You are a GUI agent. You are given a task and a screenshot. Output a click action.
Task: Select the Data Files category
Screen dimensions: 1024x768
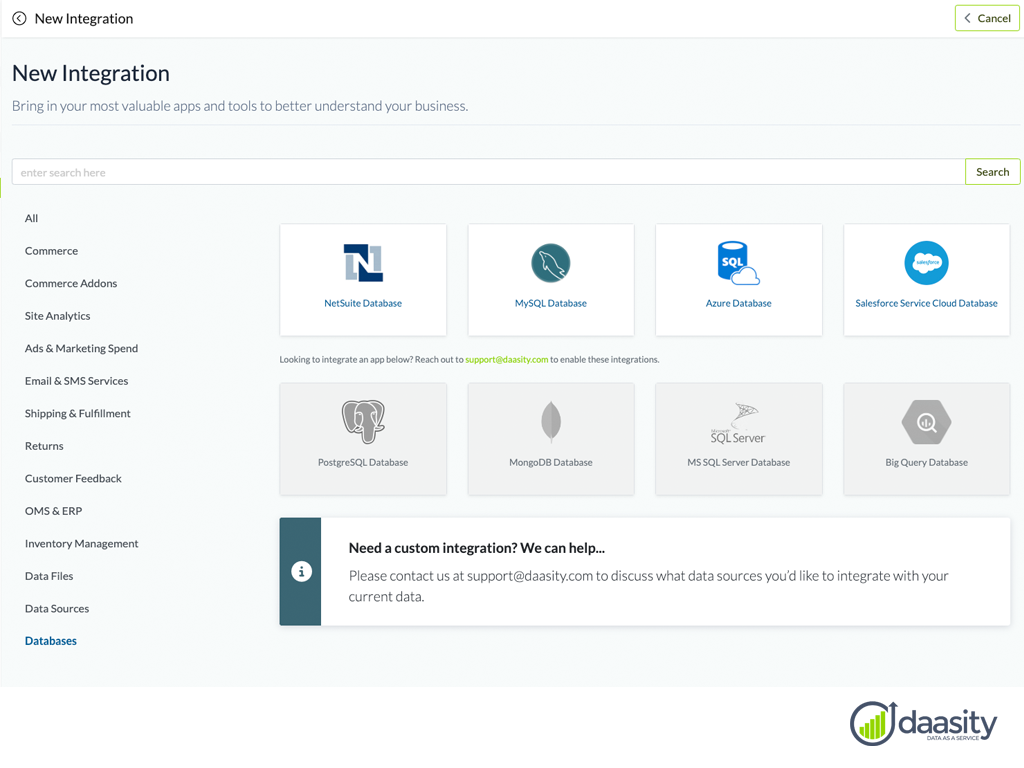click(x=49, y=576)
